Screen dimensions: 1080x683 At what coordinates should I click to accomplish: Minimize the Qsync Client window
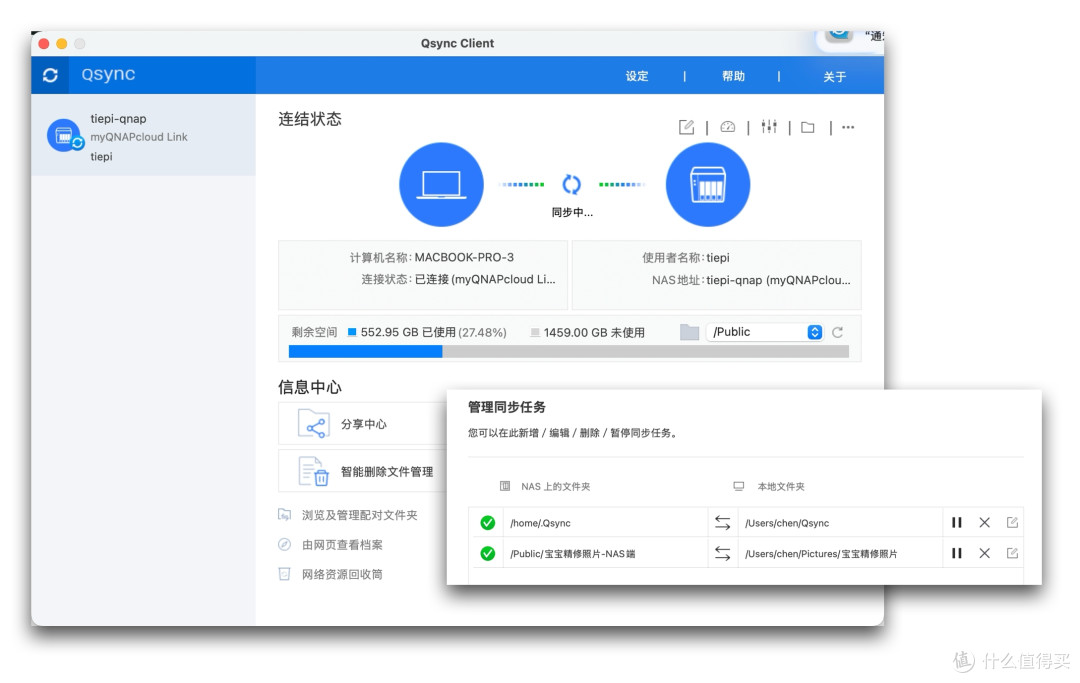61,43
